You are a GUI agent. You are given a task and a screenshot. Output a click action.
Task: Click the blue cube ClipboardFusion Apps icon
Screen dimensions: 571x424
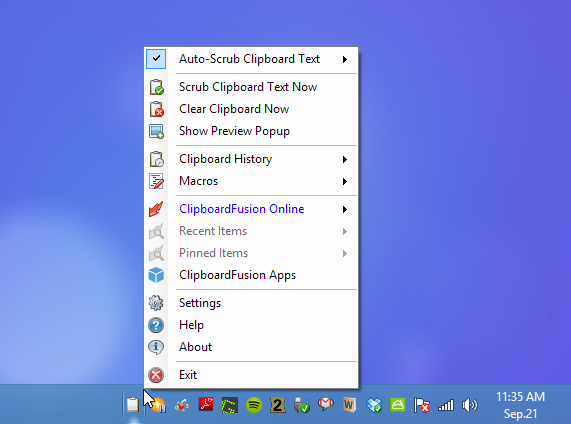[156, 275]
